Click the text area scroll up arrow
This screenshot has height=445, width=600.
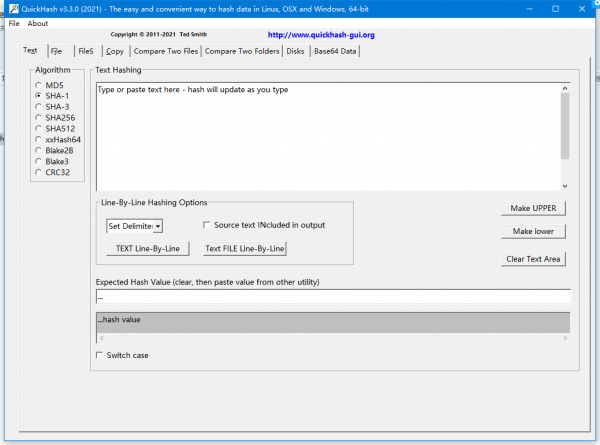(x=565, y=88)
